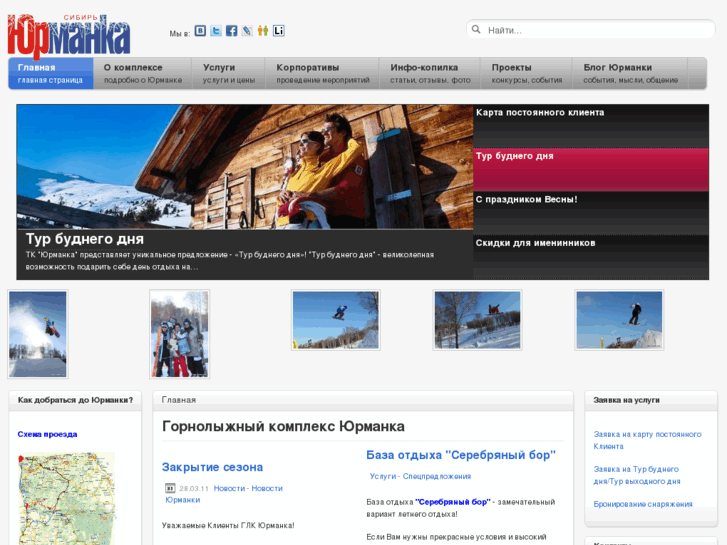Click the Услуги - Спецпредложения category link
The image size is (727, 545).
(420, 476)
